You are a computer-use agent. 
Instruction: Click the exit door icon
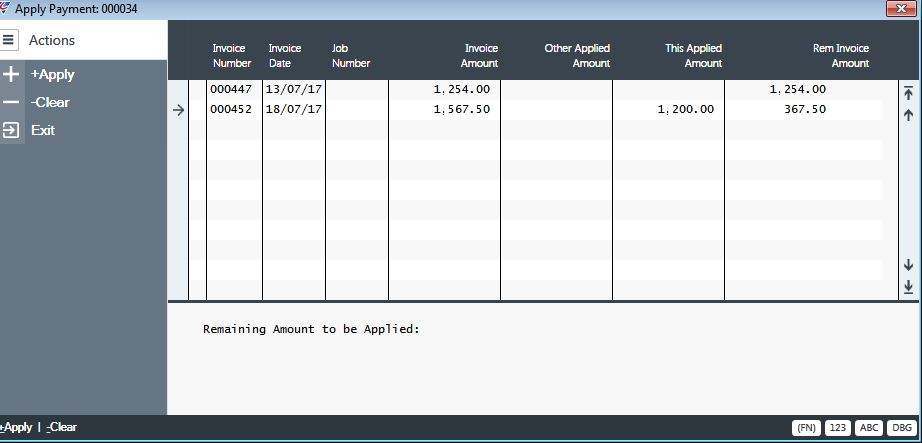pos(11,130)
